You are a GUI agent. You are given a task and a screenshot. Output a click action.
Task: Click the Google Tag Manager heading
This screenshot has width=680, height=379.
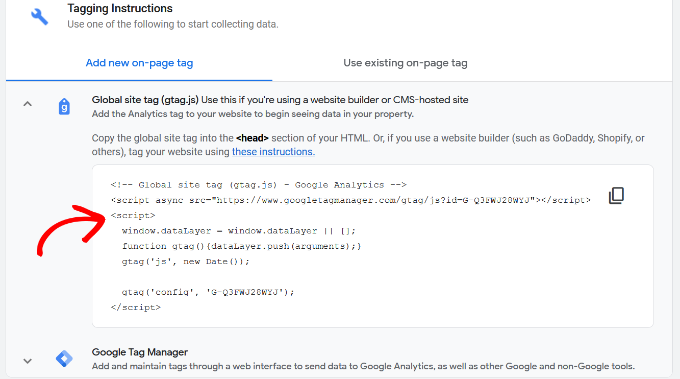[140, 352]
